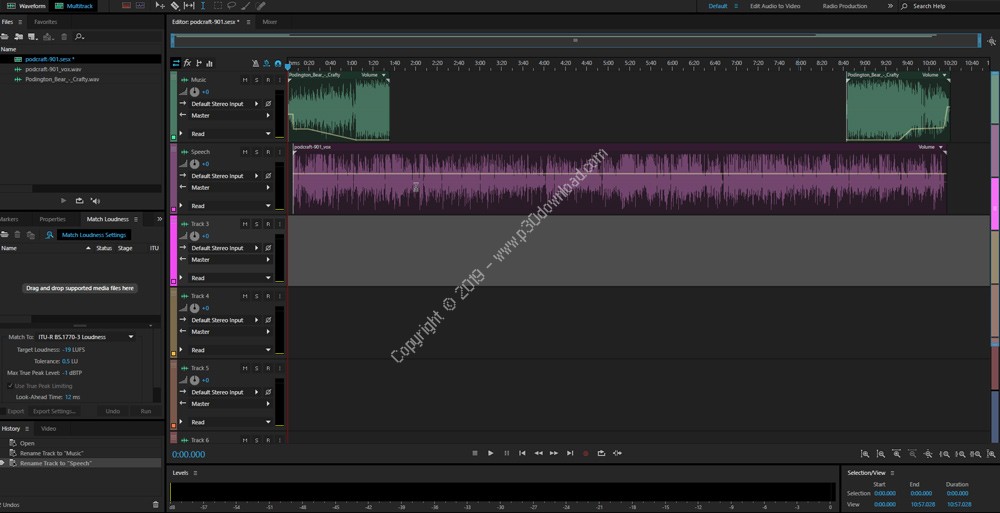Open the track effects (fx) view
Screen dimensions: 1000x513
(187, 63)
